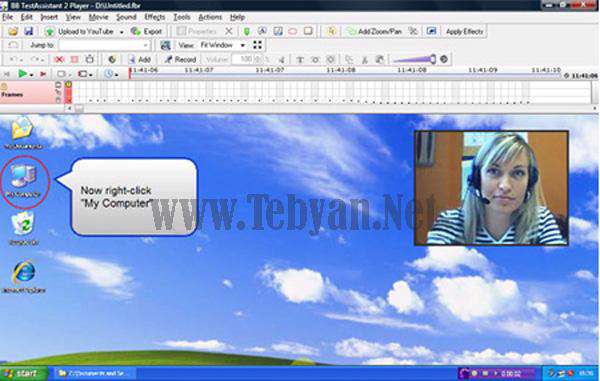Image resolution: width=600 pixels, height=381 pixels.
Task: Click the insert-frame icon after red square
Action: (90, 59)
